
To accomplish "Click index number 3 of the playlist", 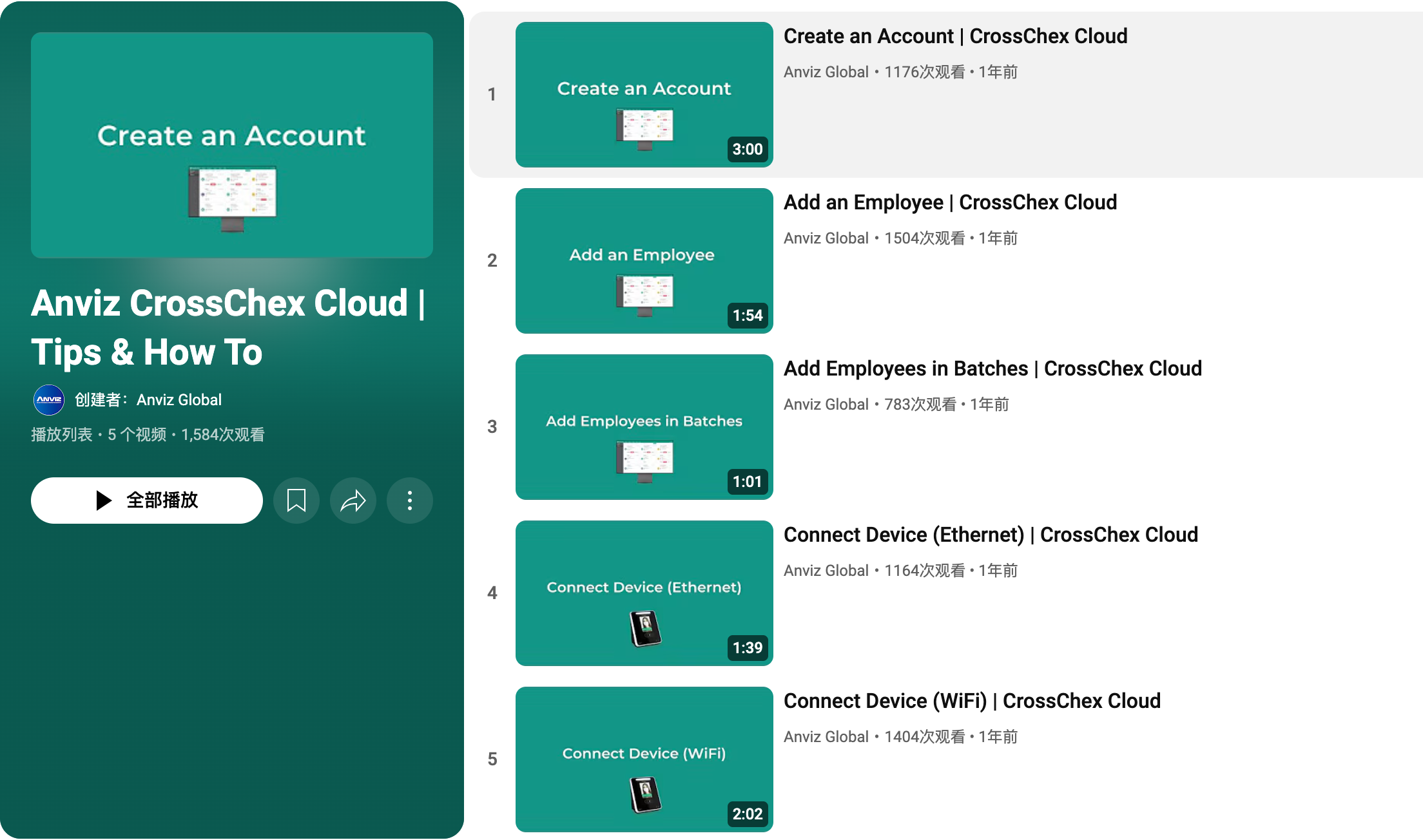I will [492, 427].
